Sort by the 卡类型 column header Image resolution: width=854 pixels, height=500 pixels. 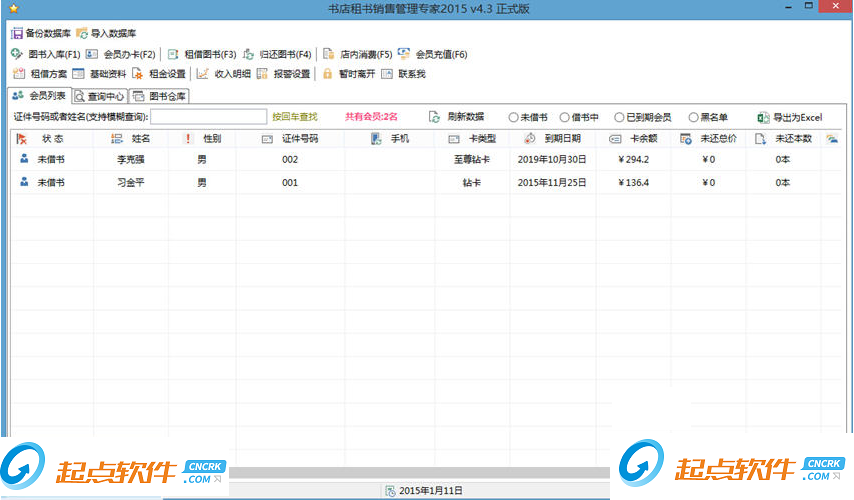coord(472,139)
